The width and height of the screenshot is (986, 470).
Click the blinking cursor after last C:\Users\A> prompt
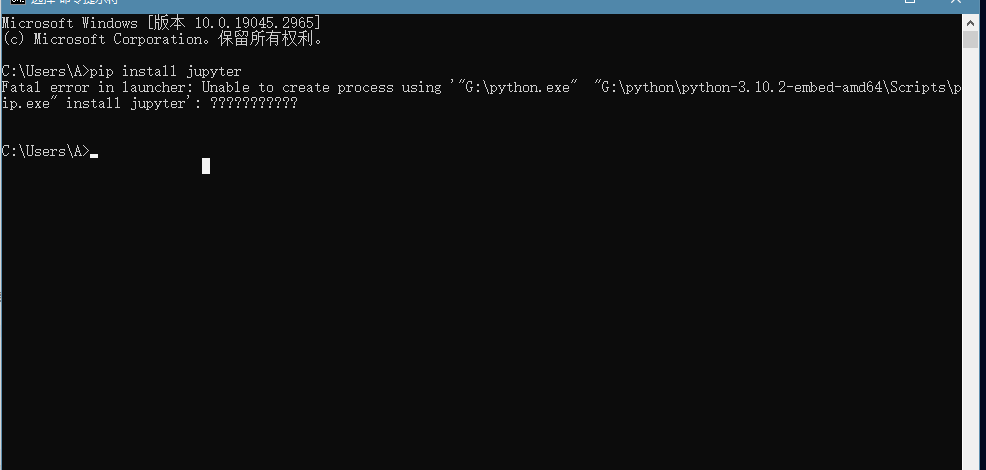pyautogui.click(x=94, y=155)
